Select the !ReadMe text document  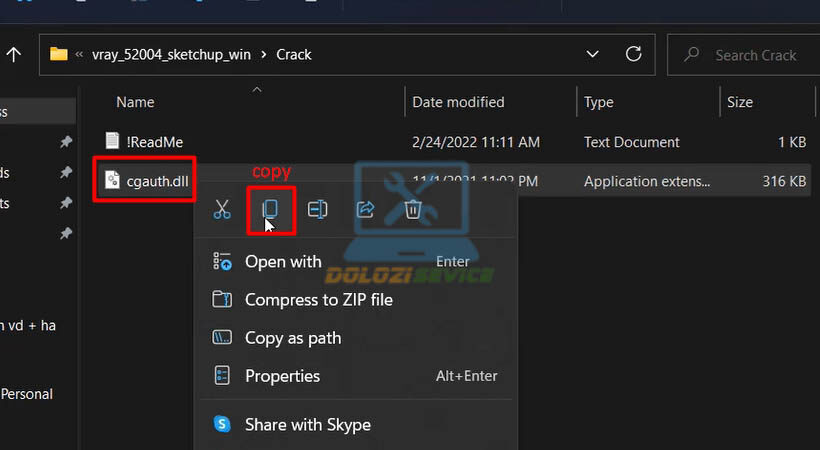[x=154, y=142]
